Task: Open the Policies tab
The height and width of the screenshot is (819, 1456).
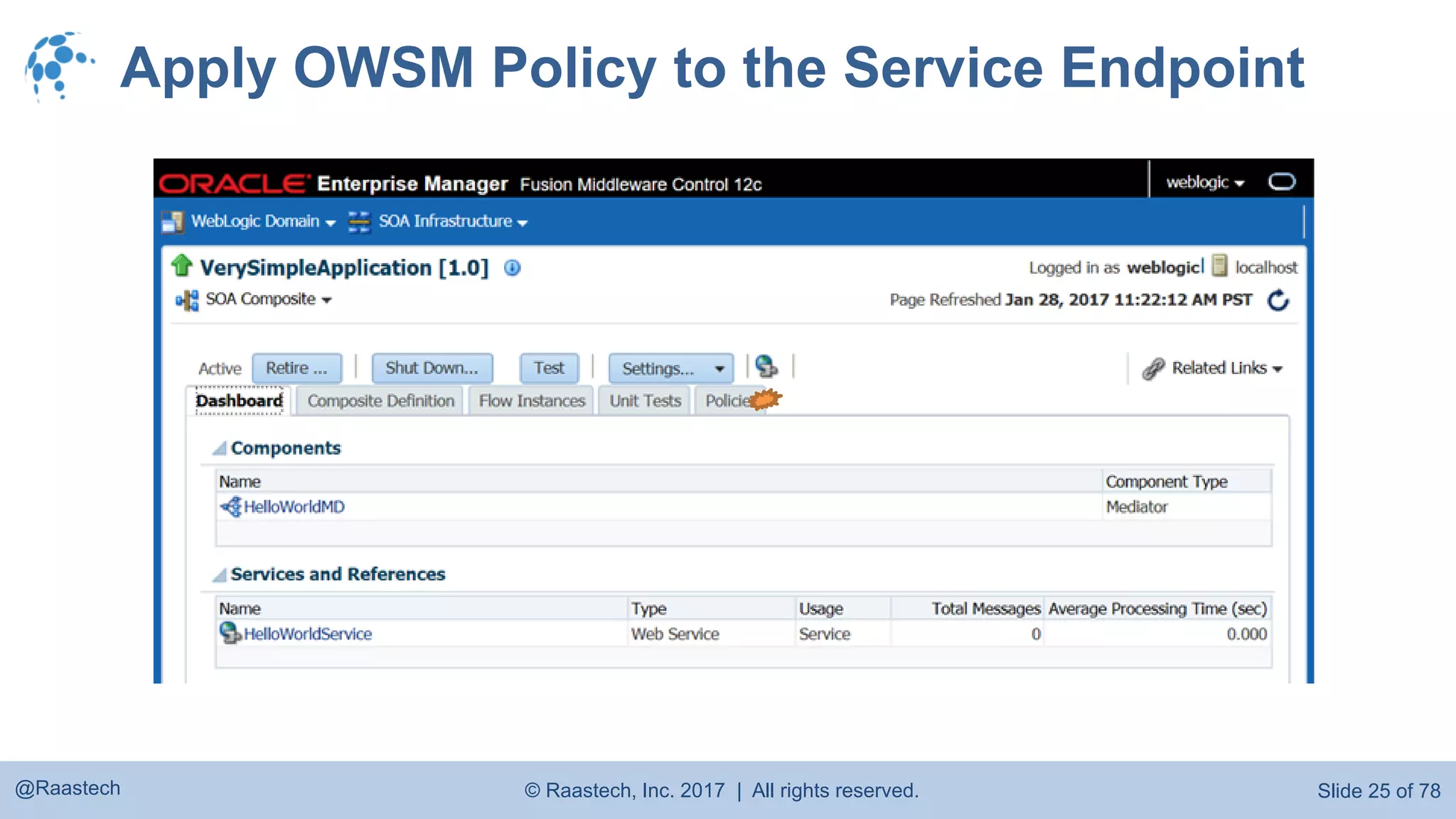Action: [730, 401]
